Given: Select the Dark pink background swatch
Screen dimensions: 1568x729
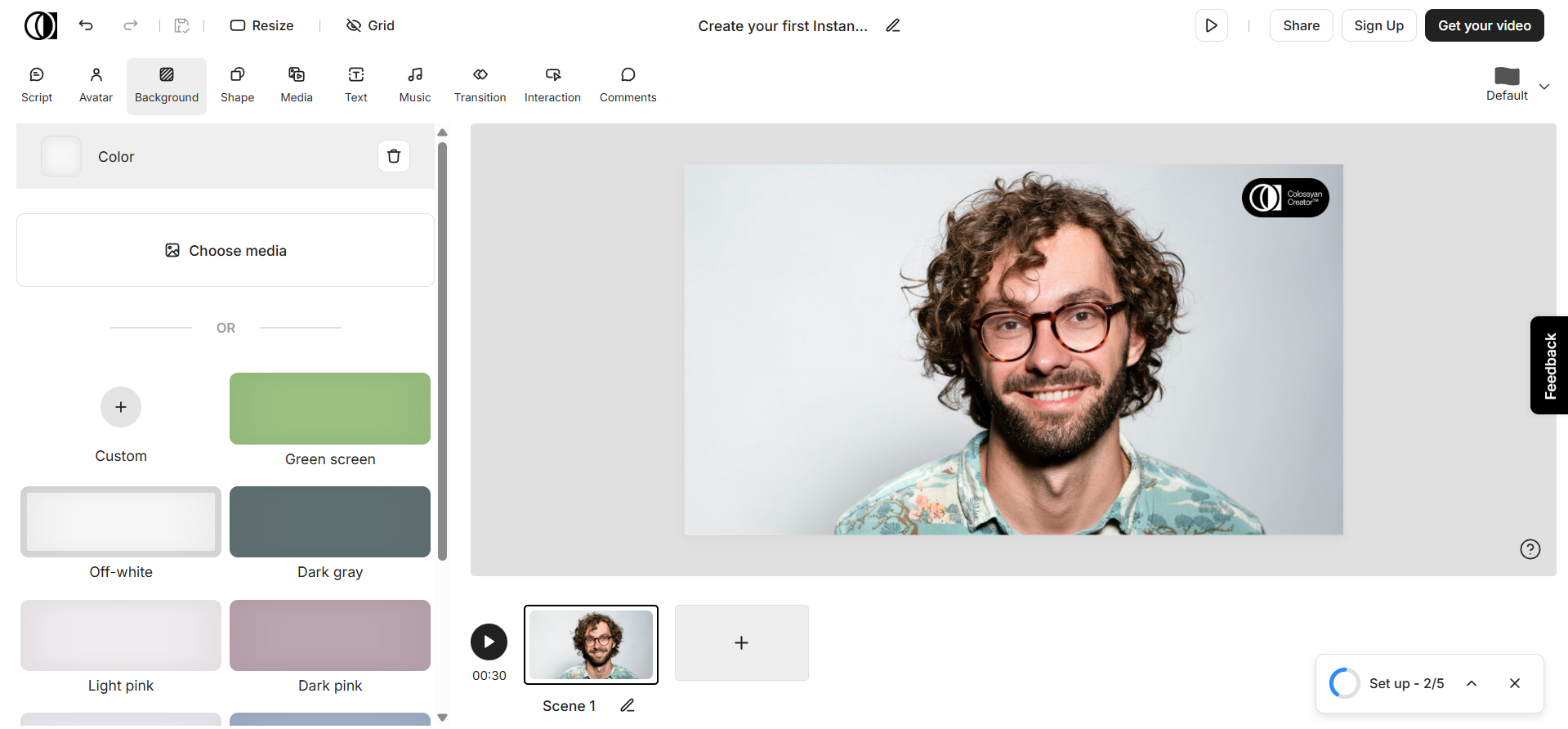Looking at the screenshot, I should (330, 635).
